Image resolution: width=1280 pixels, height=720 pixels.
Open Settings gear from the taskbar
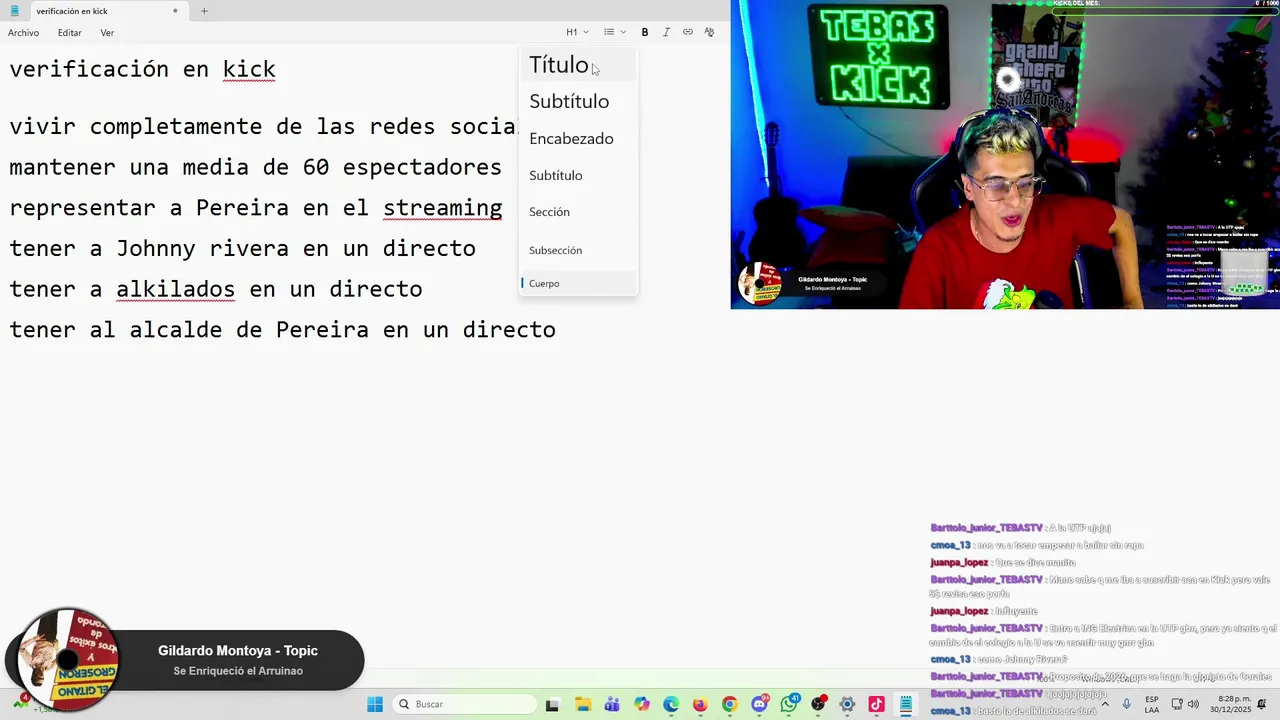point(847,704)
